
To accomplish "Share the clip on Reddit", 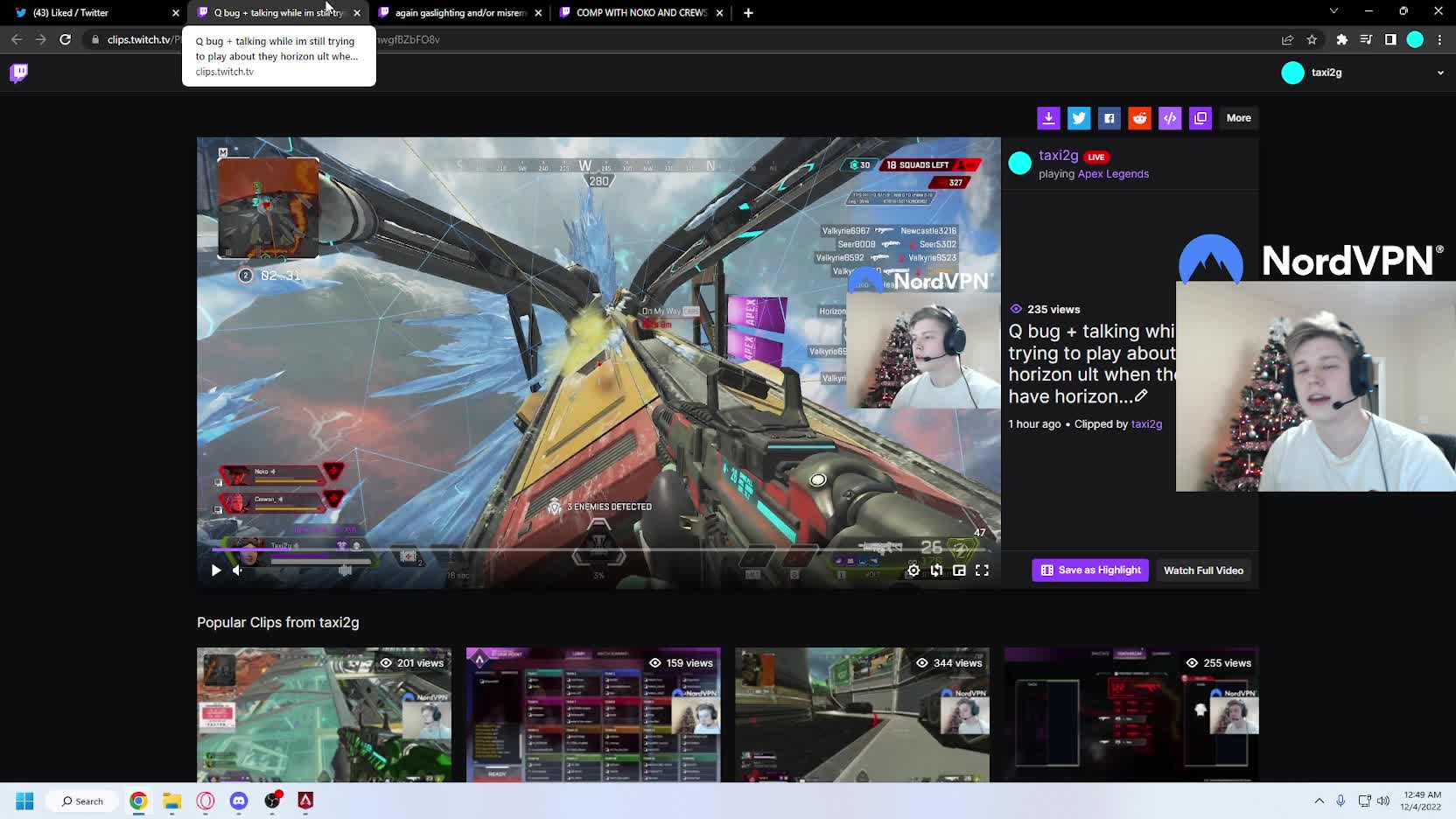I will pos(1139,118).
